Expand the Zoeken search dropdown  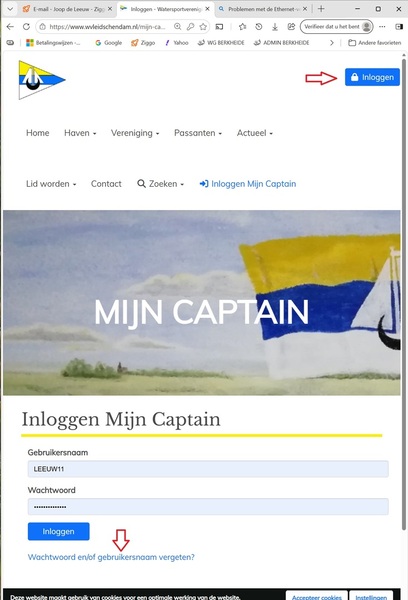click(x=160, y=184)
